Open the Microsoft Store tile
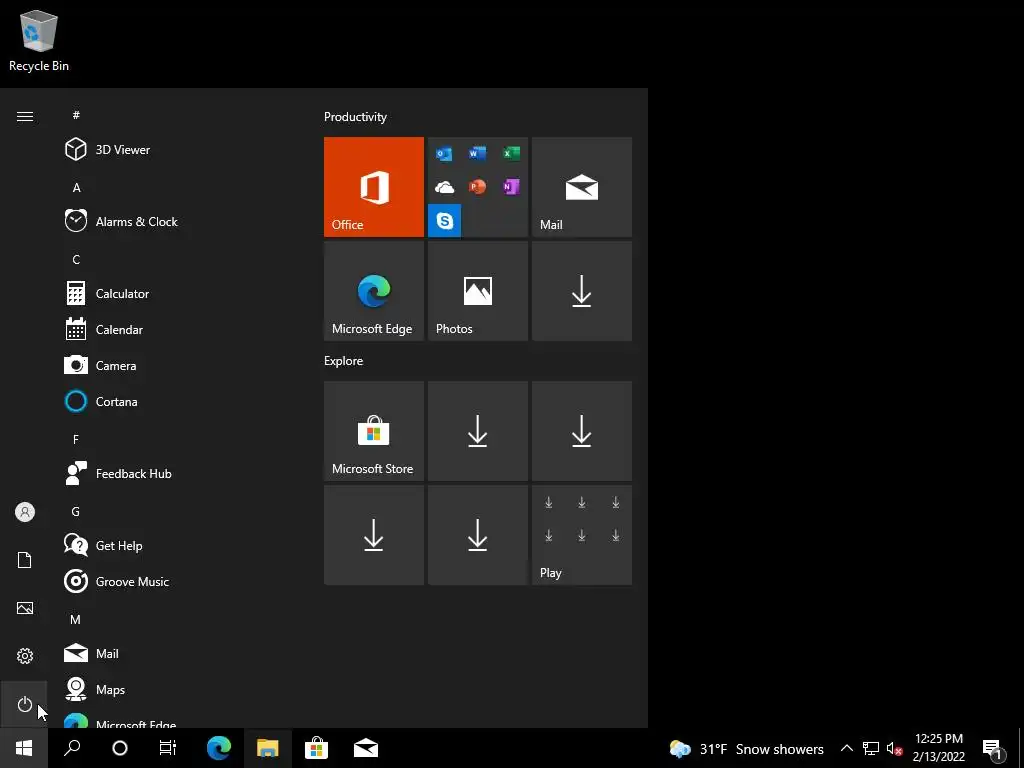The width and height of the screenshot is (1024, 768). coord(374,431)
